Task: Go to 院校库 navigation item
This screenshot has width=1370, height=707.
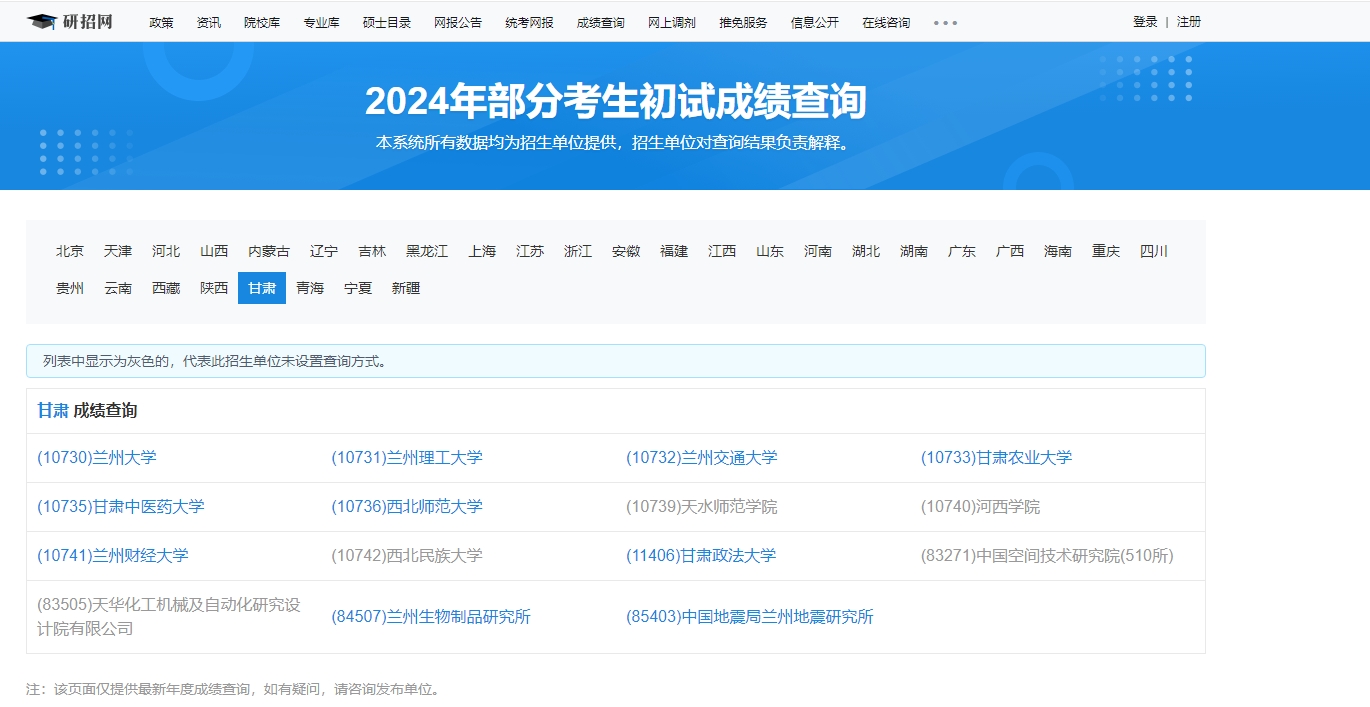Action: tap(262, 22)
